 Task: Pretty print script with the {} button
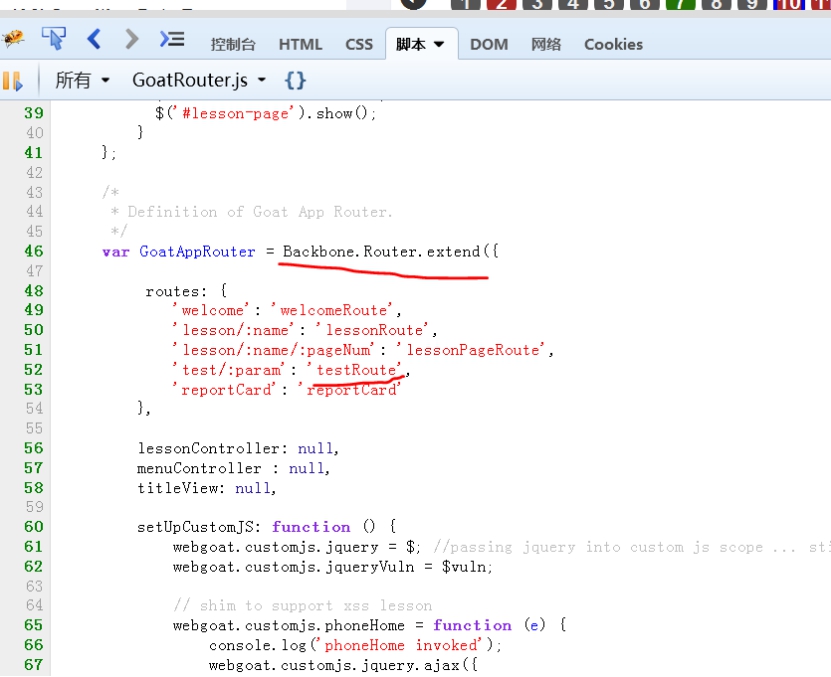click(295, 81)
